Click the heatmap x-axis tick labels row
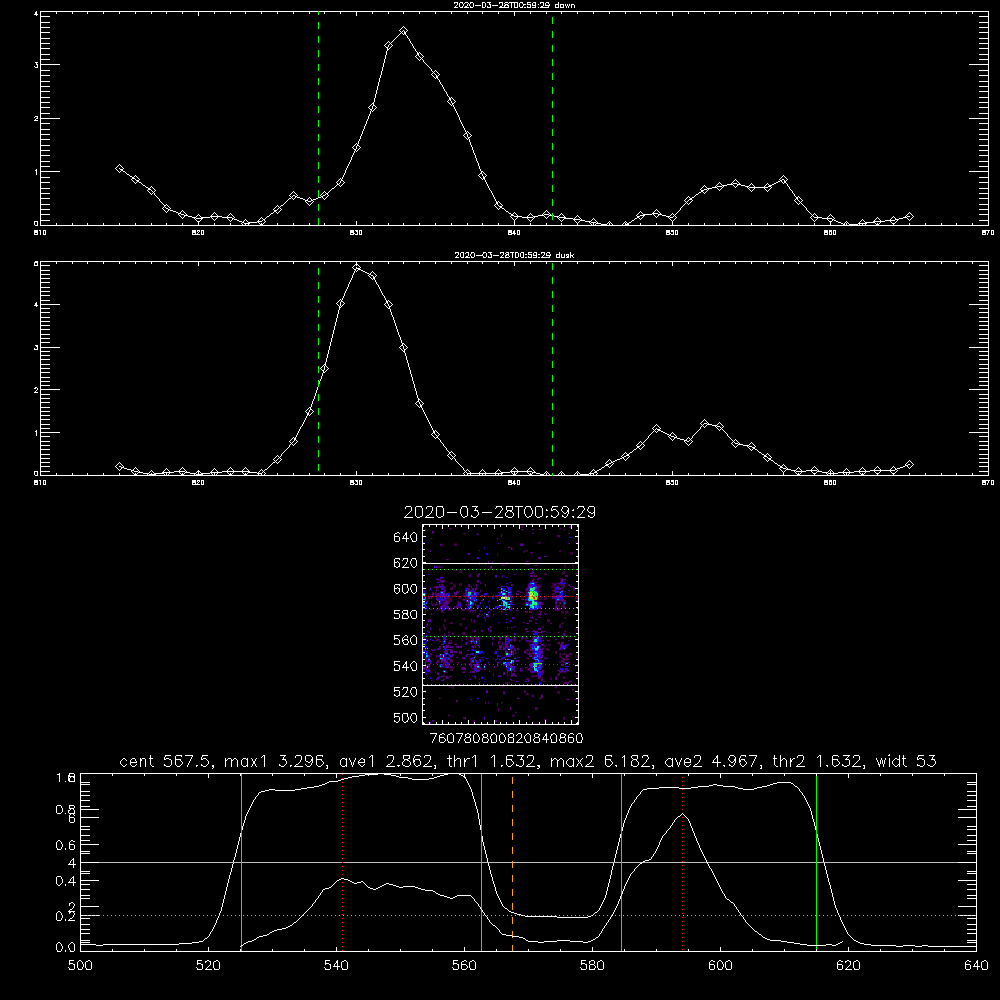This screenshot has height=1000, width=1000. tap(506, 738)
